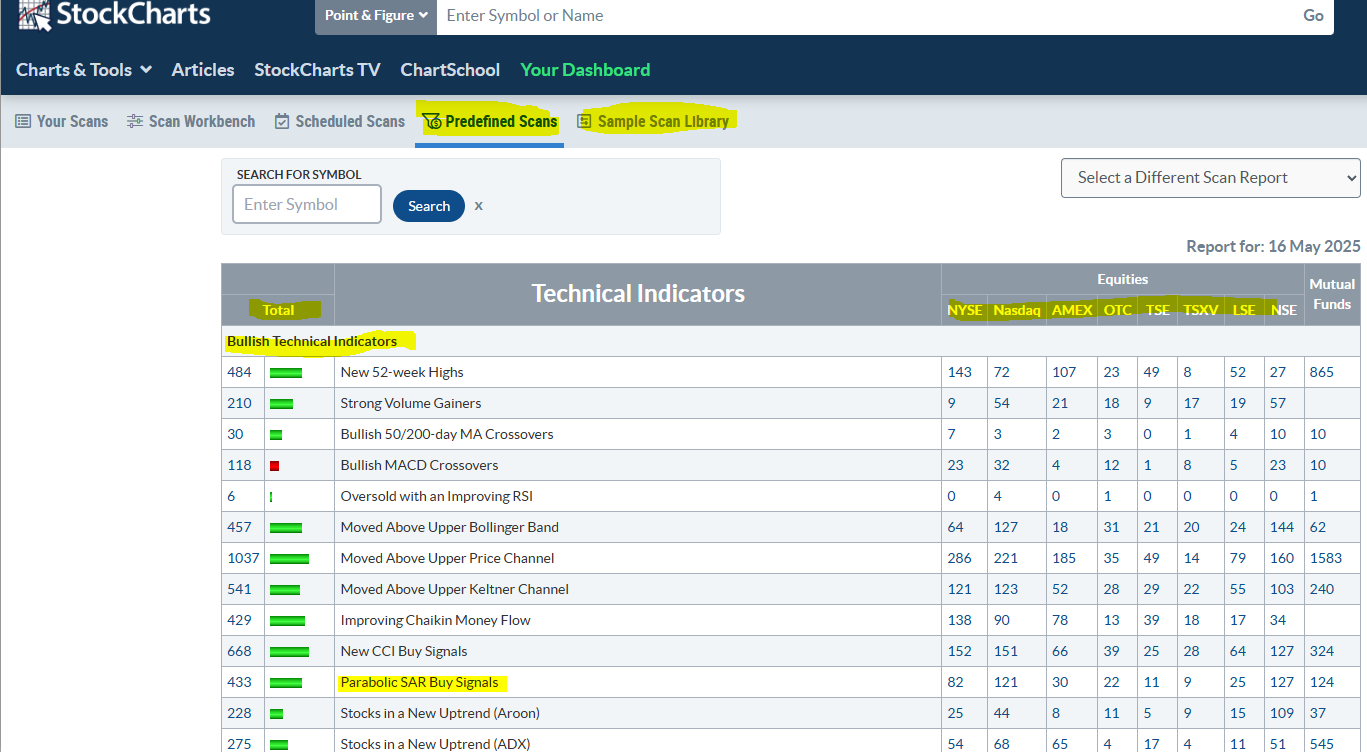Click Nasdaq count 127 for Moved Above Upper Bollinger Band
This screenshot has height=752, width=1367.
[1006, 527]
